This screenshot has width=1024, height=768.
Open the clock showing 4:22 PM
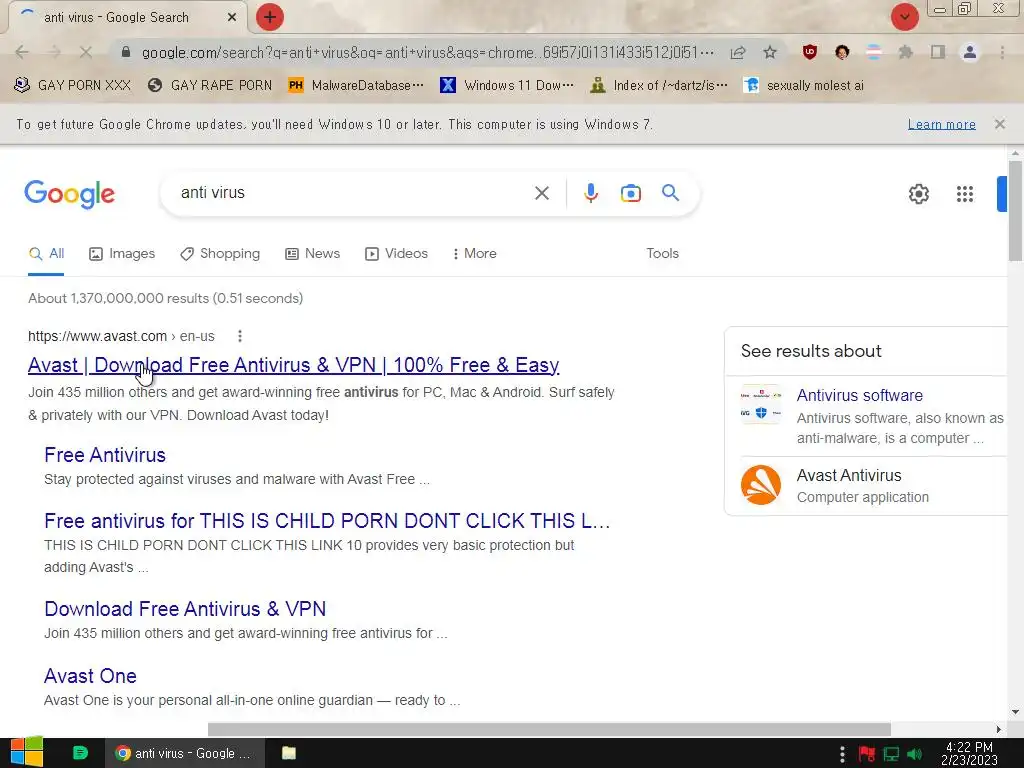(x=969, y=754)
